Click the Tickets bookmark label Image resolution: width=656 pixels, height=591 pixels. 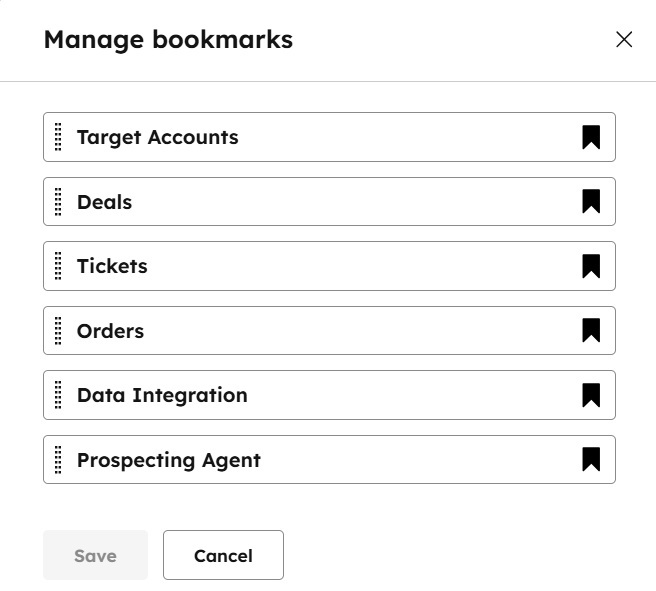(x=112, y=266)
